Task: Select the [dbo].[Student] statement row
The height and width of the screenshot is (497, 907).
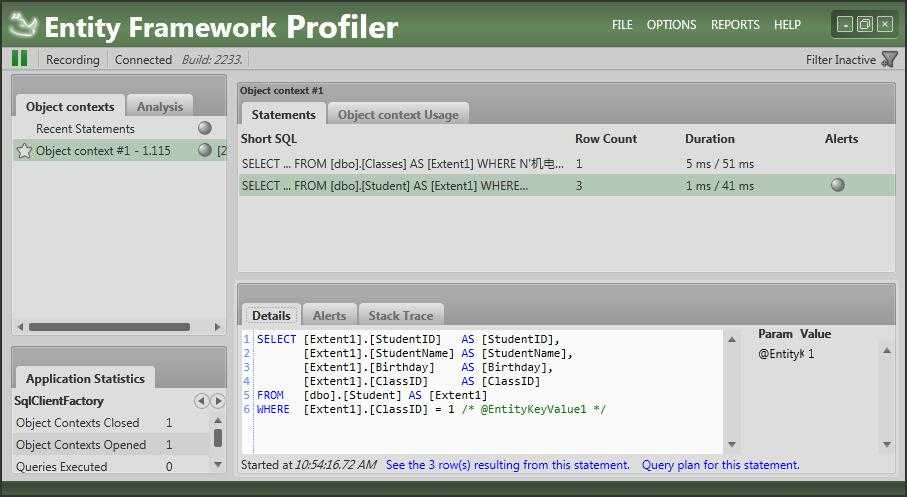Action: pyautogui.click(x=566, y=186)
